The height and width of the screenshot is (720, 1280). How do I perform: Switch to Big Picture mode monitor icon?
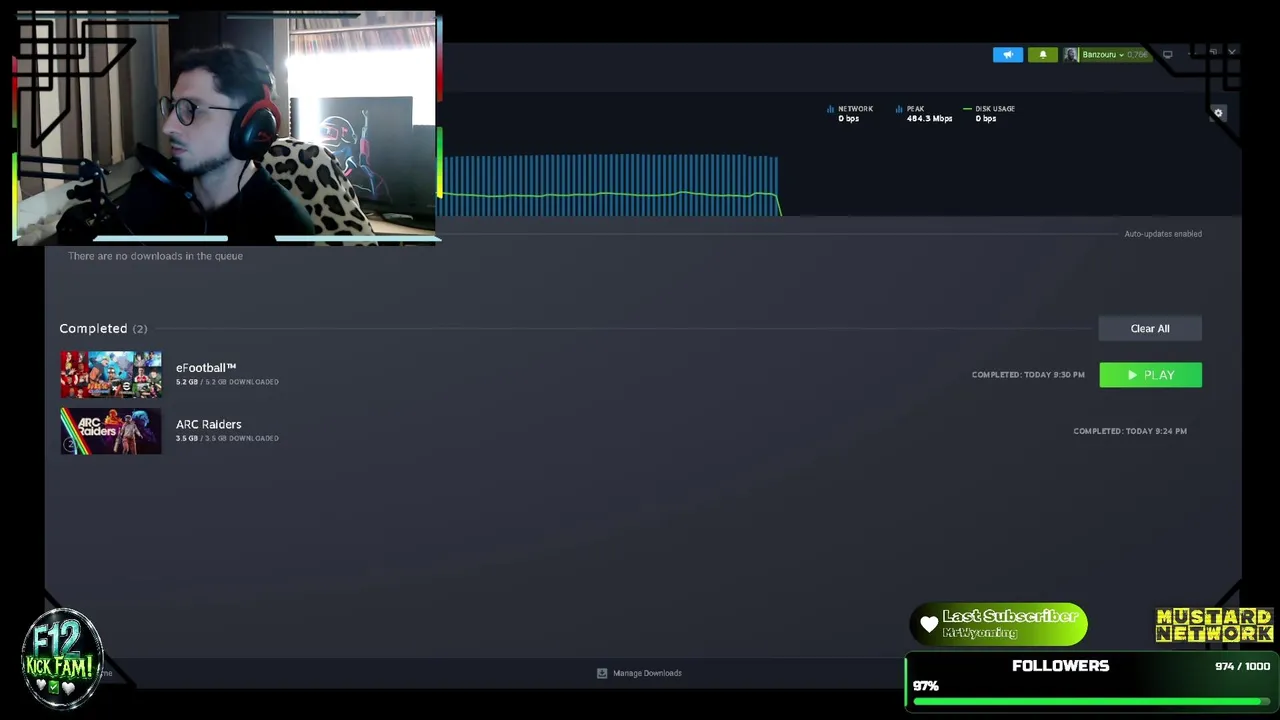pyautogui.click(x=1167, y=55)
